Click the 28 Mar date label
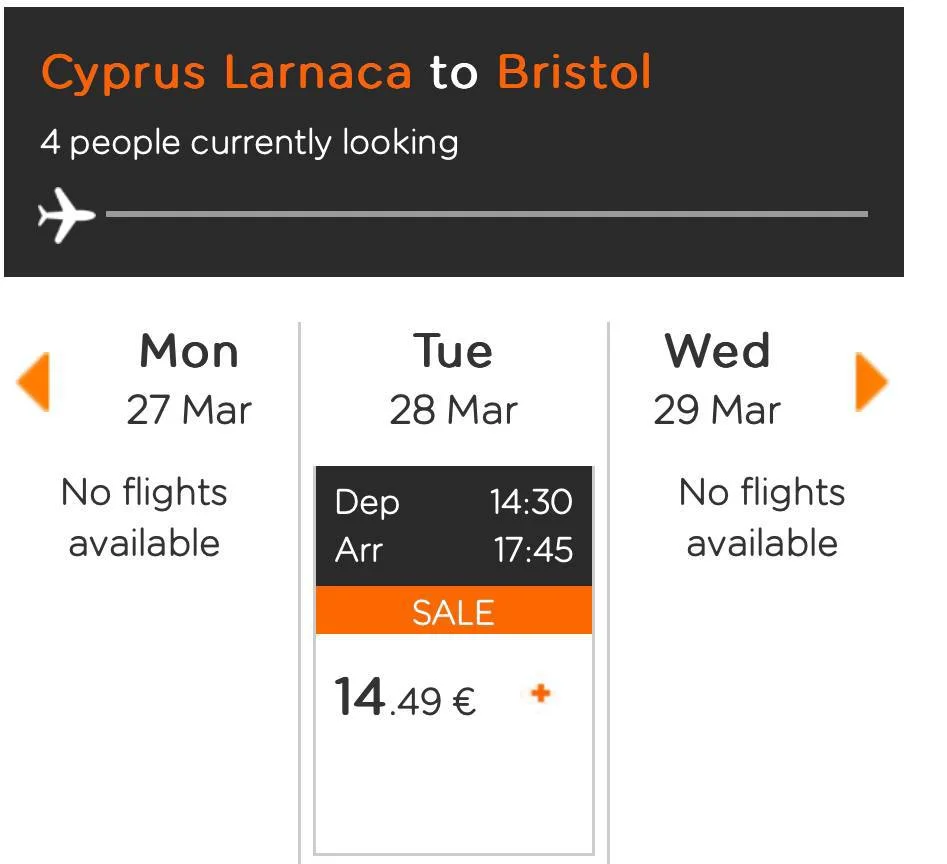 click(x=453, y=410)
